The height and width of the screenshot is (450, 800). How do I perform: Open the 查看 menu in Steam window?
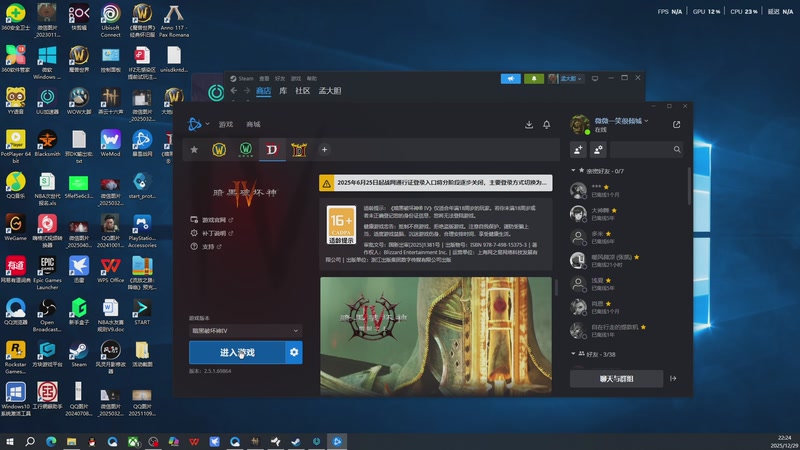(264, 79)
